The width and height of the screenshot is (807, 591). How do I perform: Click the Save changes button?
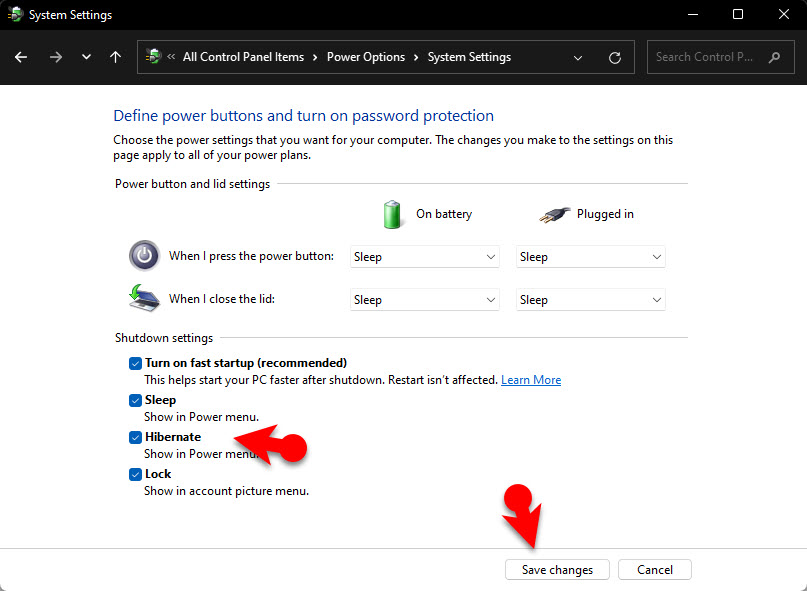tap(557, 570)
